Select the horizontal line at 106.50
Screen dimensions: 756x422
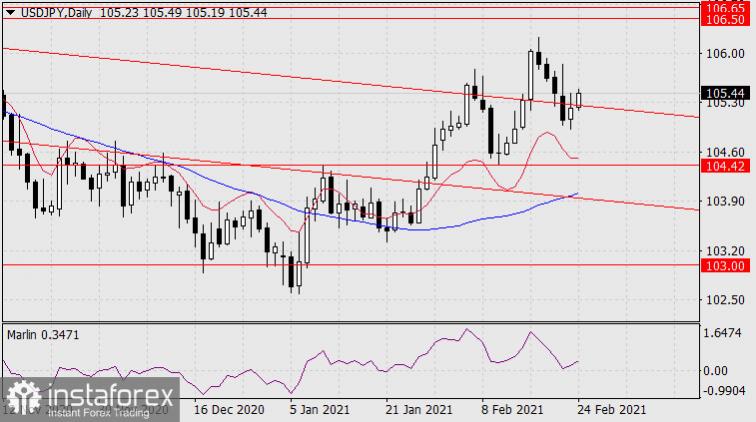click(351, 19)
